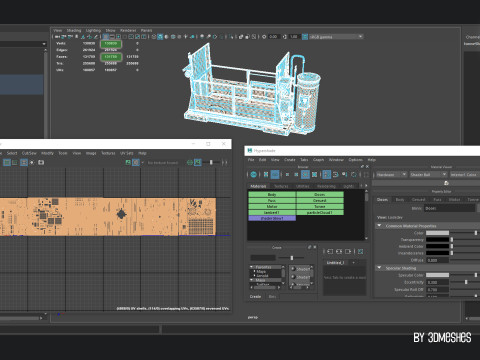Select the particleCloud1 material swatch
Screen dimensions: 480x360
coord(320,212)
